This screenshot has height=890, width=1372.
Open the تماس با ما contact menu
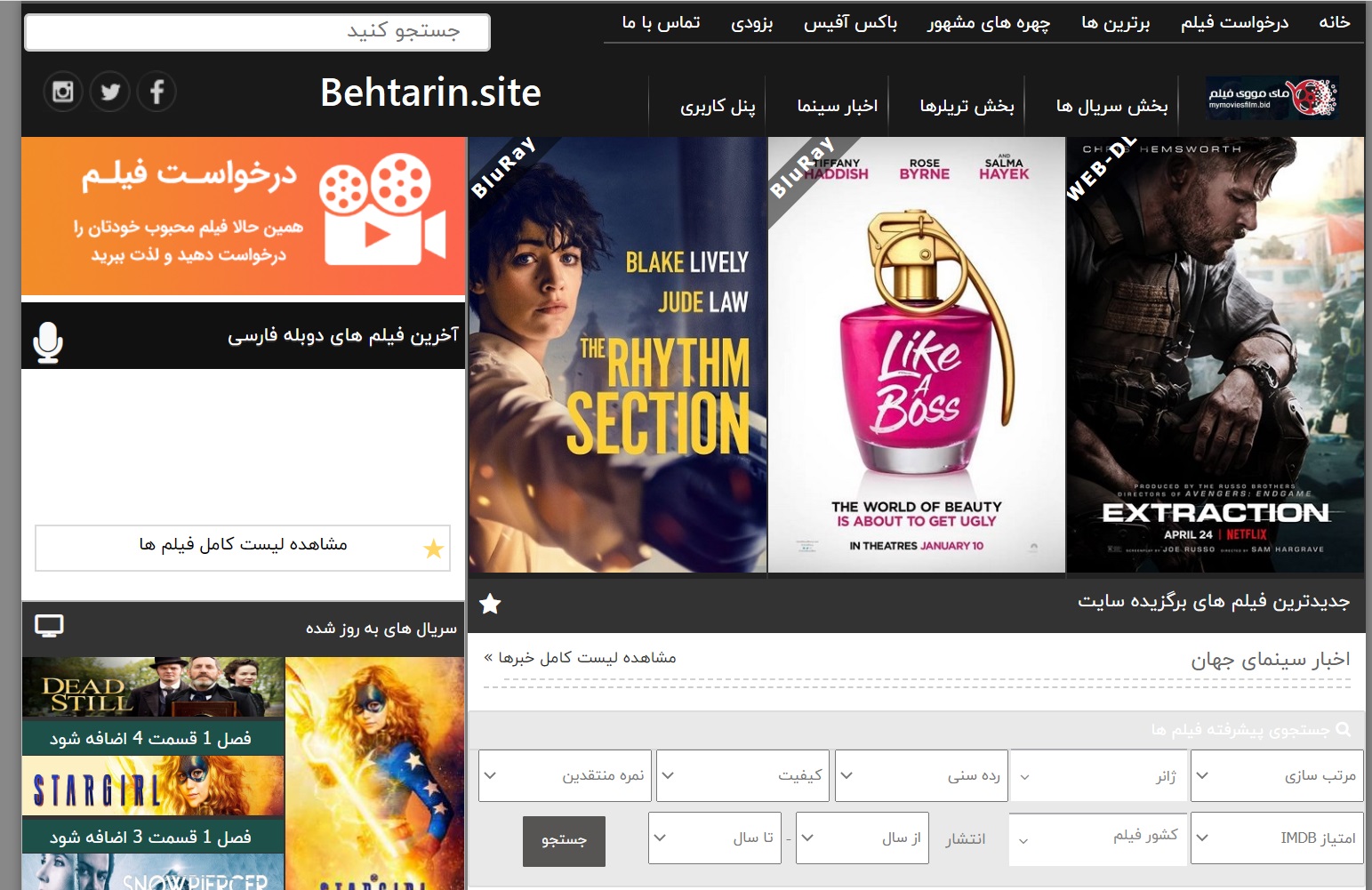pos(661,22)
